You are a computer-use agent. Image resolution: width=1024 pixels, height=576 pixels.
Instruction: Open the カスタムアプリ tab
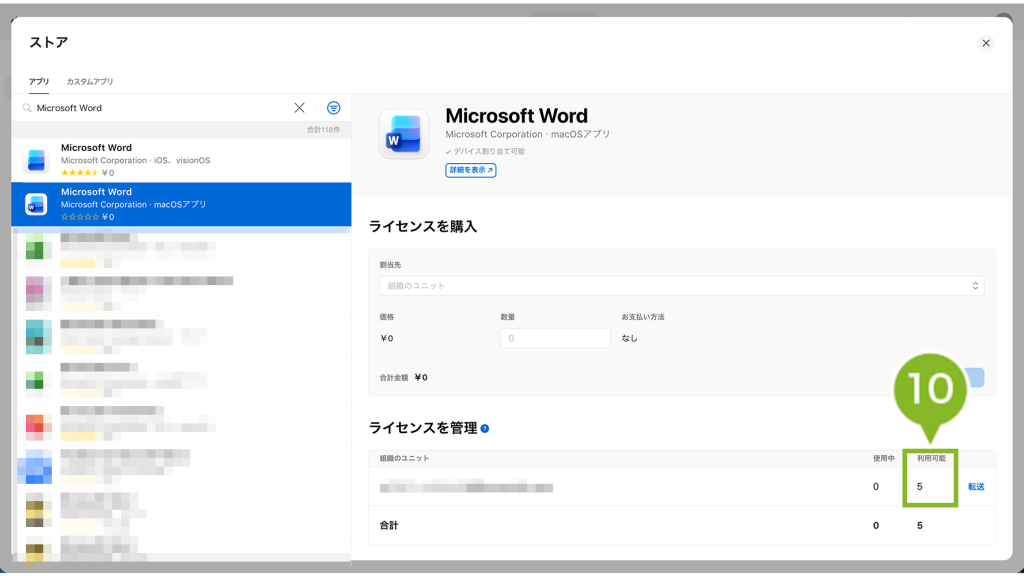pos(89,82)
